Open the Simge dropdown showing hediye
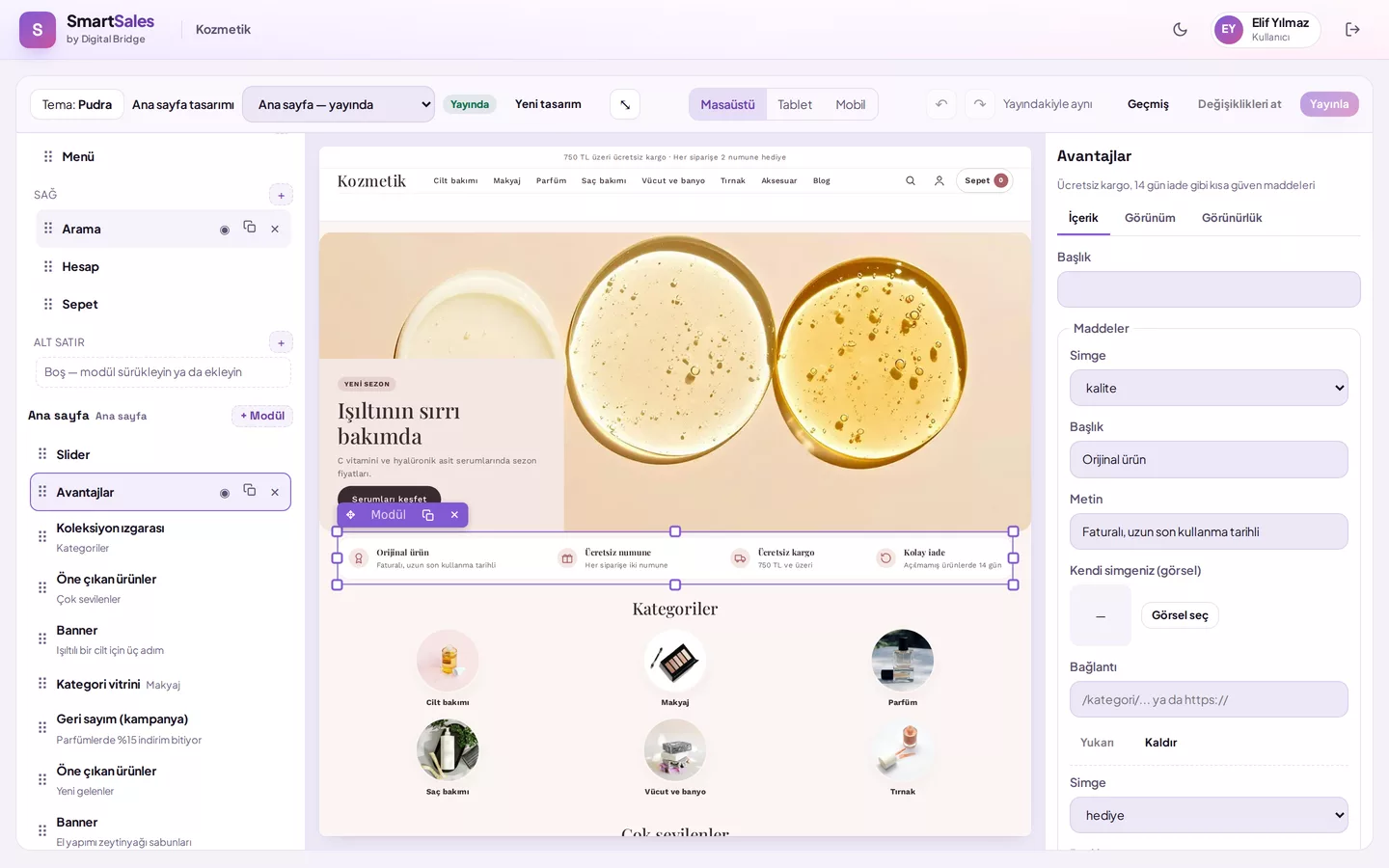The width and height of the screenshot is (1389, 868). [1209, 815]
